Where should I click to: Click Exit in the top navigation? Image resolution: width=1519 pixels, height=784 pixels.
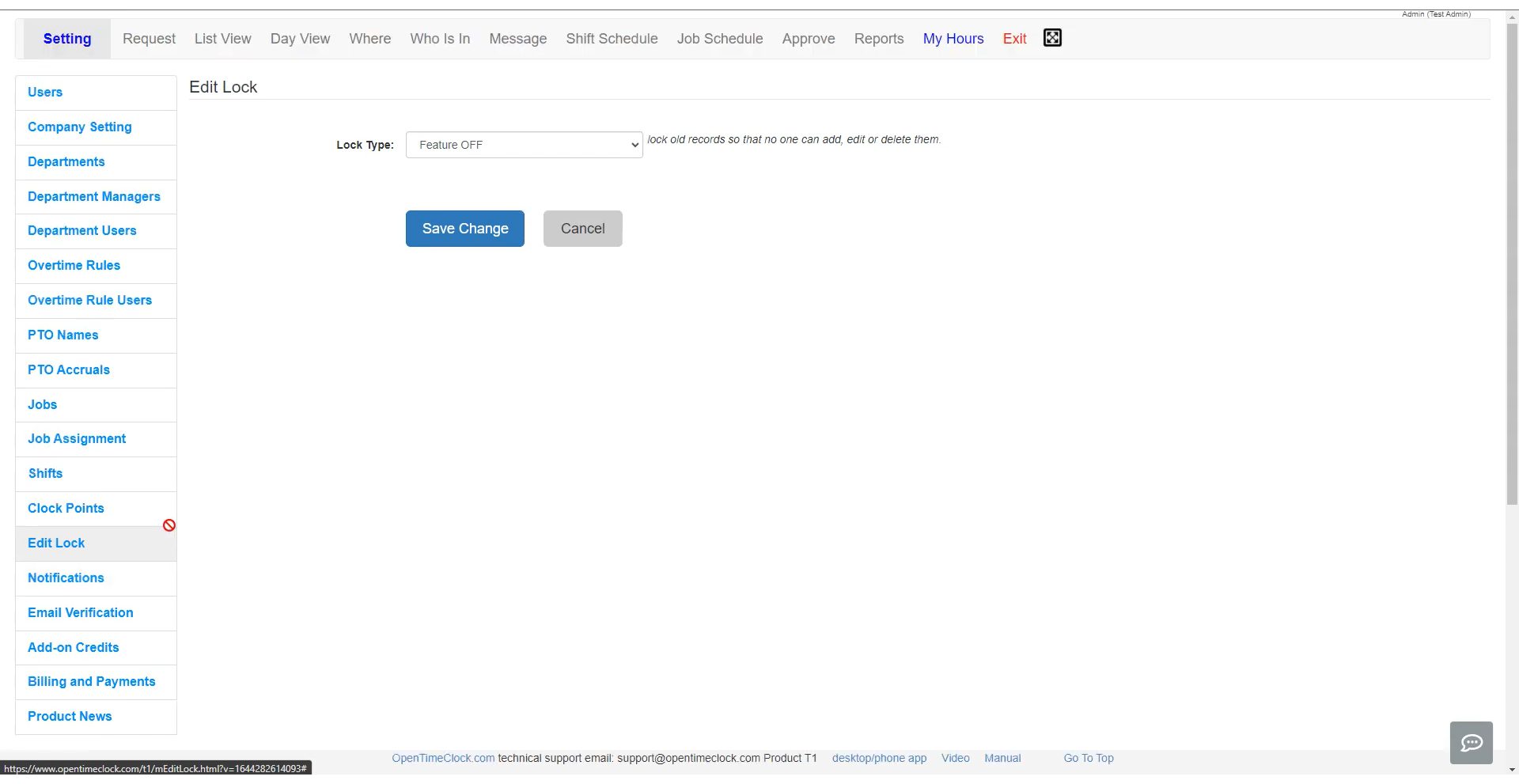coord(1014,38)
